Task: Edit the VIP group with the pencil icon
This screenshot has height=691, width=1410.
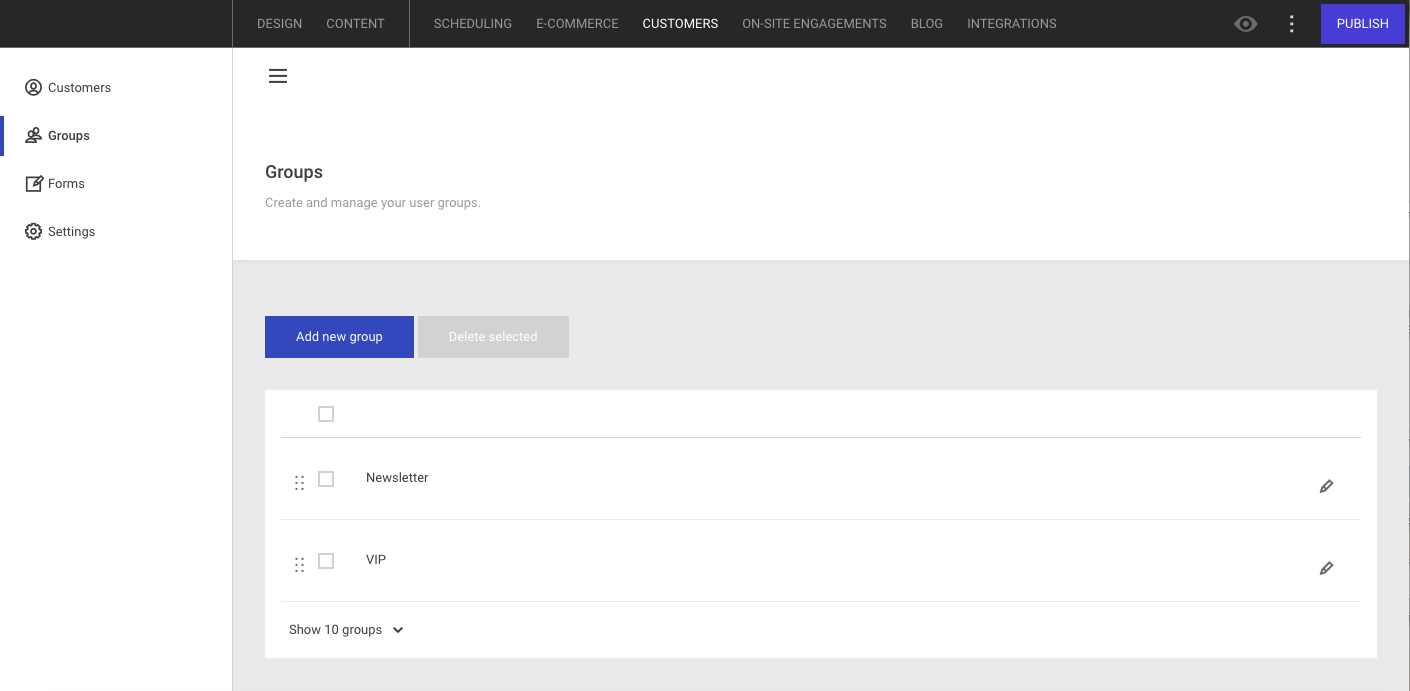Action: [1326, 568]
